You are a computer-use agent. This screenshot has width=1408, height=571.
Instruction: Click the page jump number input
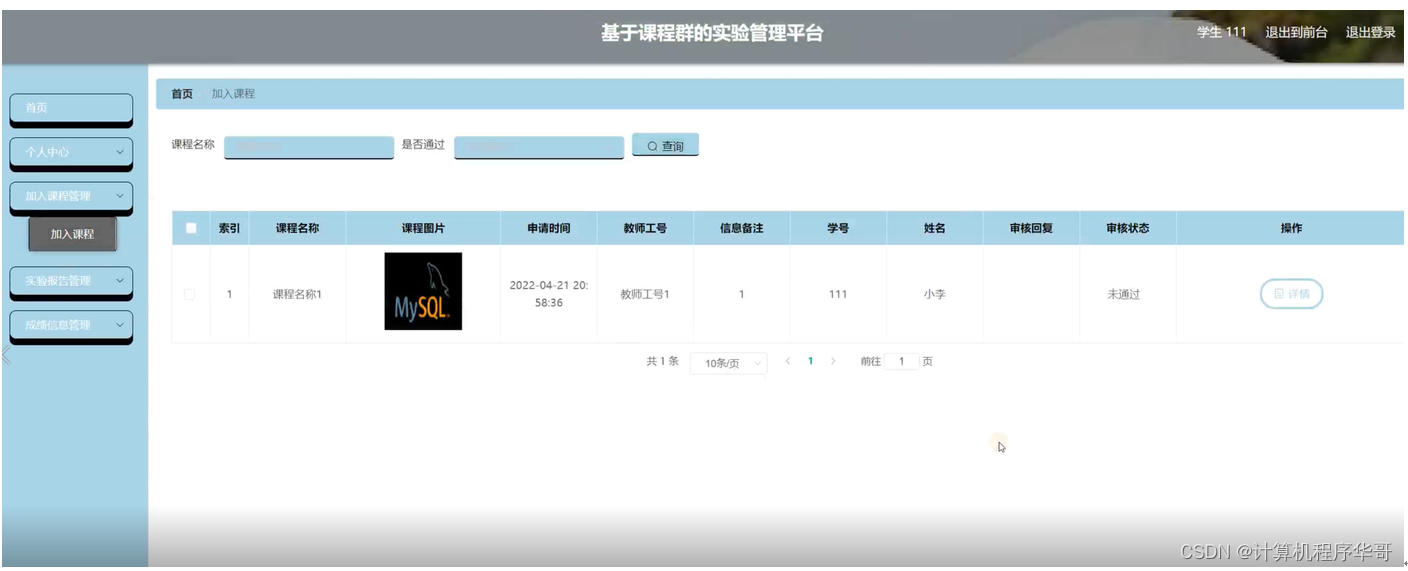click(x=902, y=362)
